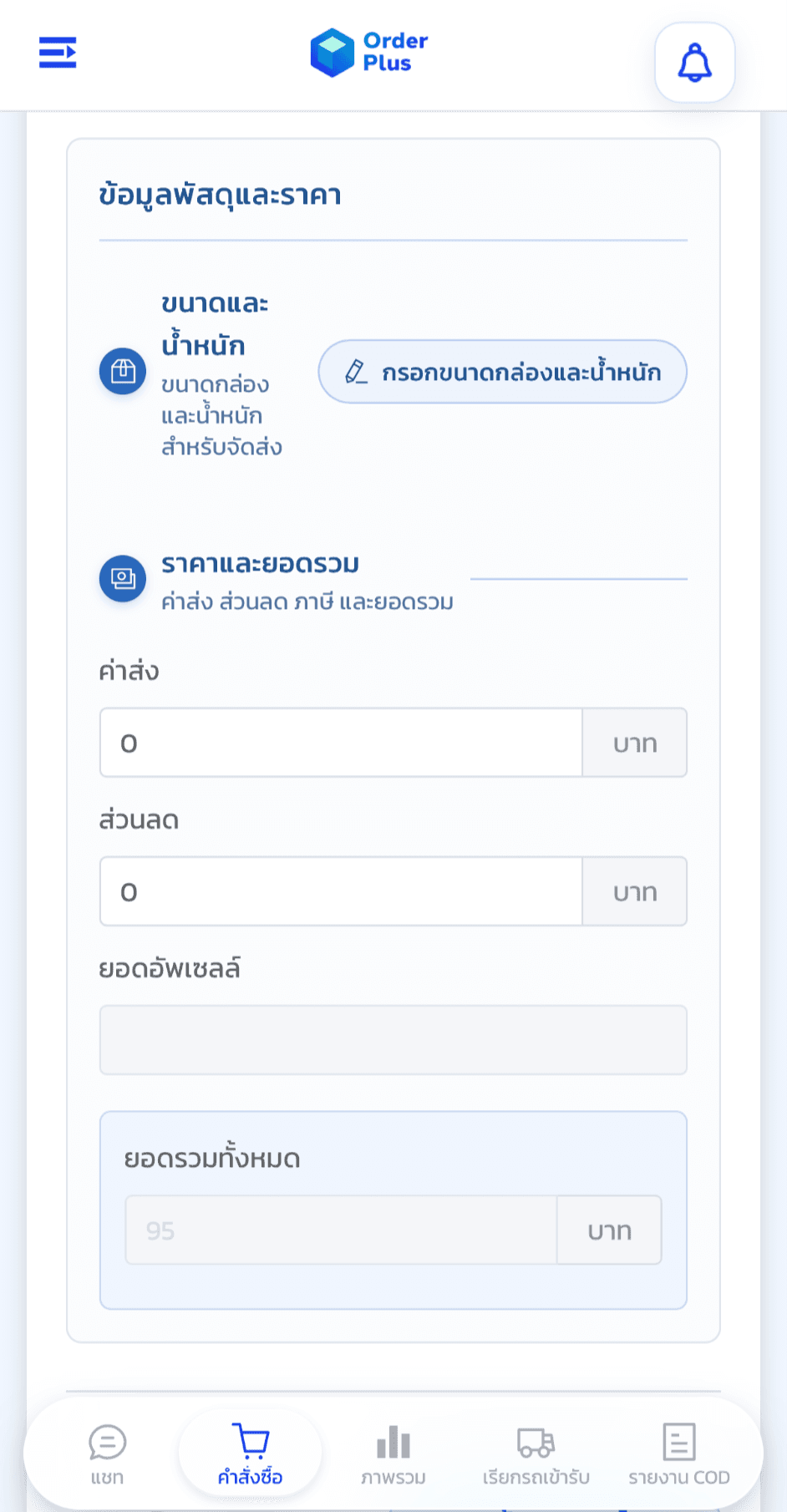This screenshot has height=1512, width=787.
Task: Click the ราคาและยอดรวม section title
Action: [260, 564]
